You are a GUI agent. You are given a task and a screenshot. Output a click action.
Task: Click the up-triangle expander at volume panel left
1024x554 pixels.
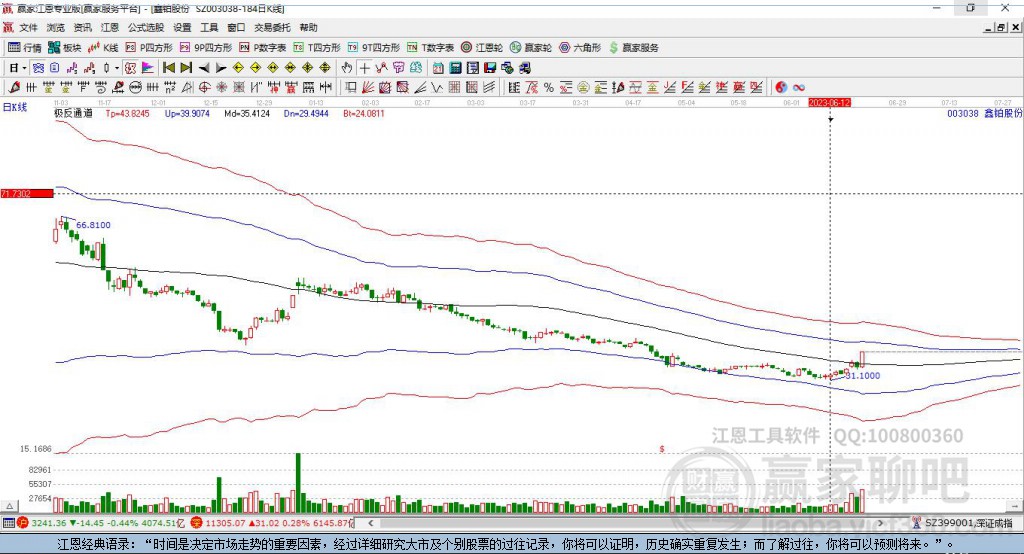click(x=9, y=506)
